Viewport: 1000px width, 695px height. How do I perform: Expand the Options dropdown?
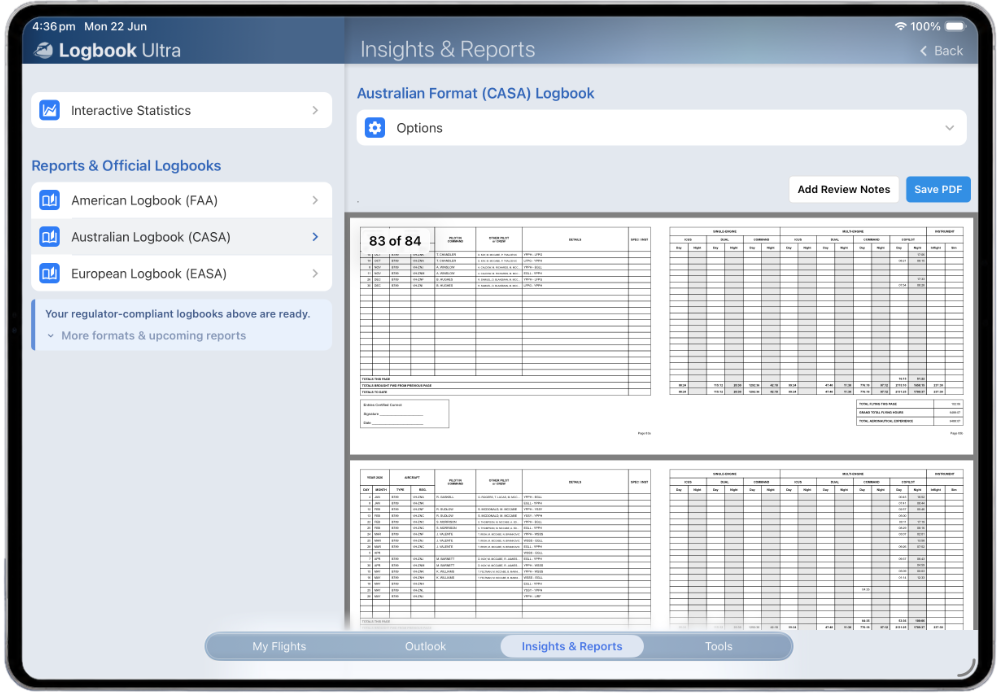pyautogui.click(x=661, y=128)
